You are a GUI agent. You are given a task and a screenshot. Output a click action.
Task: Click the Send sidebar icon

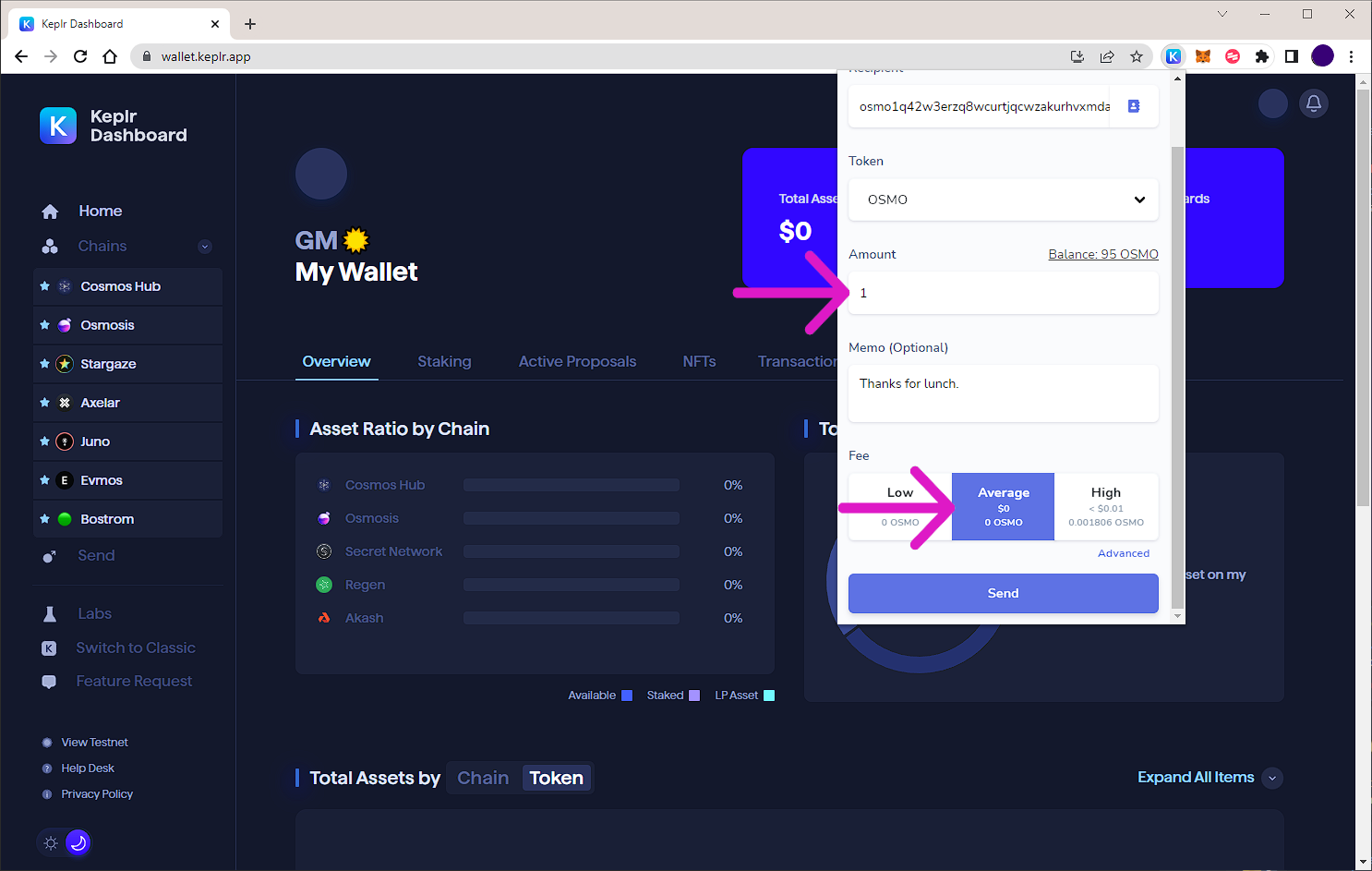(50, 556)
